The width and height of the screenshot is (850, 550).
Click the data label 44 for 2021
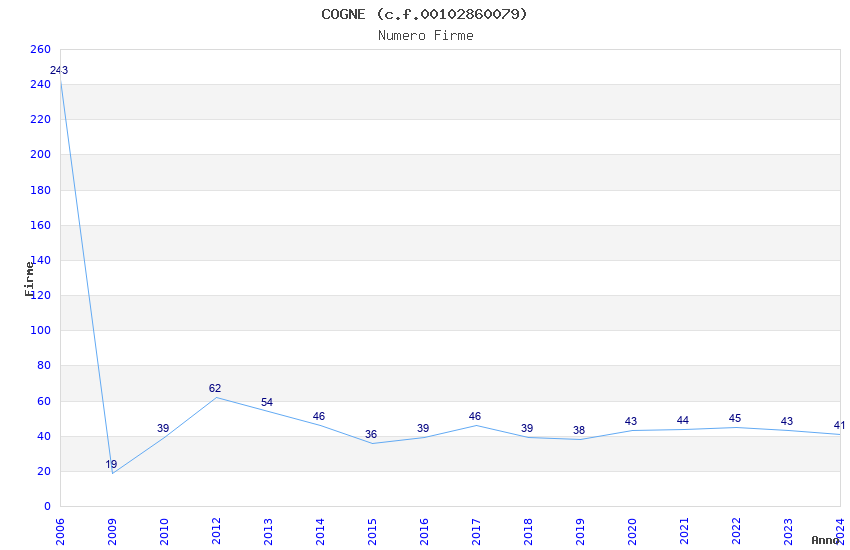click(x=682, y=420)
